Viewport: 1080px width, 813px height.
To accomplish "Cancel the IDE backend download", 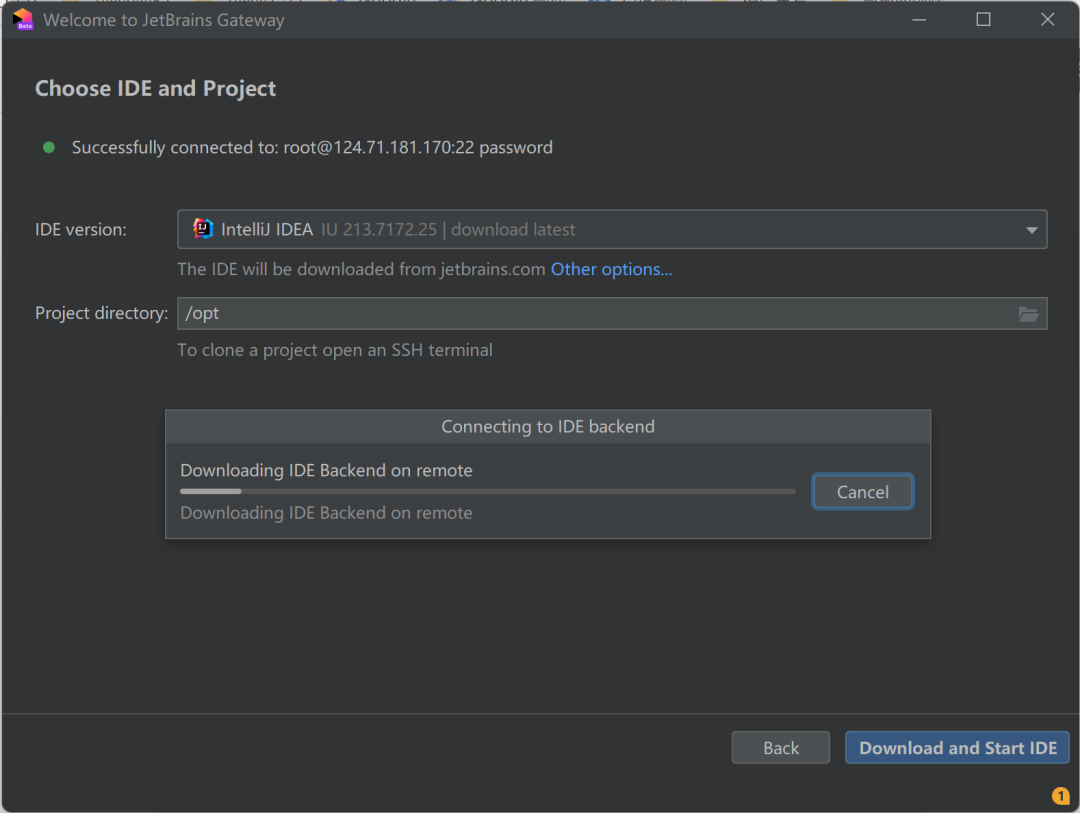I will click(x=862, y=492).
